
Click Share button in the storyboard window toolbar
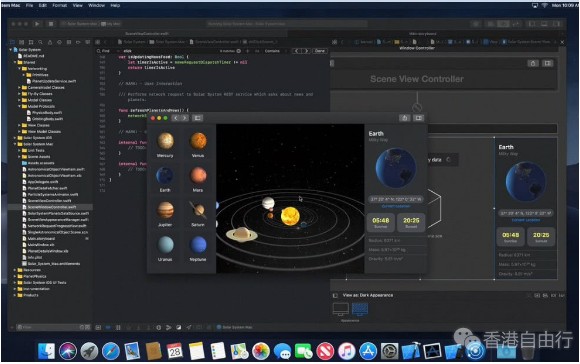[533, 63]
